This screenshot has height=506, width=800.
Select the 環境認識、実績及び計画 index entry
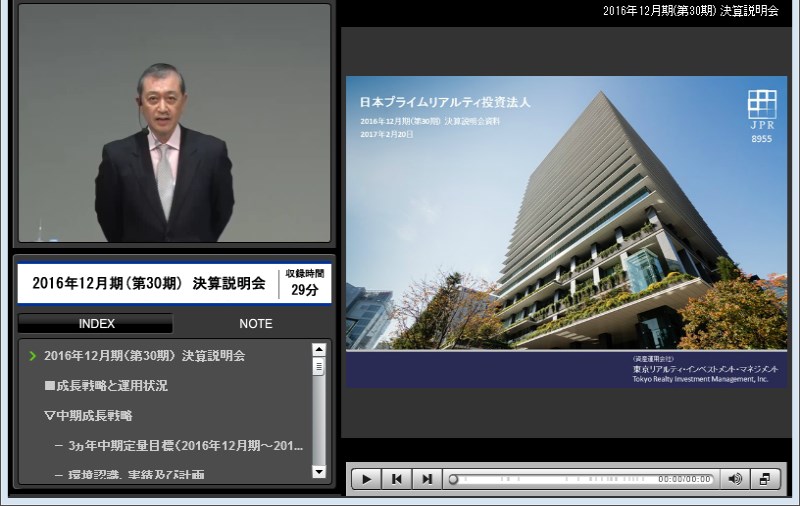pyautogui.click(x=130, y=475)
